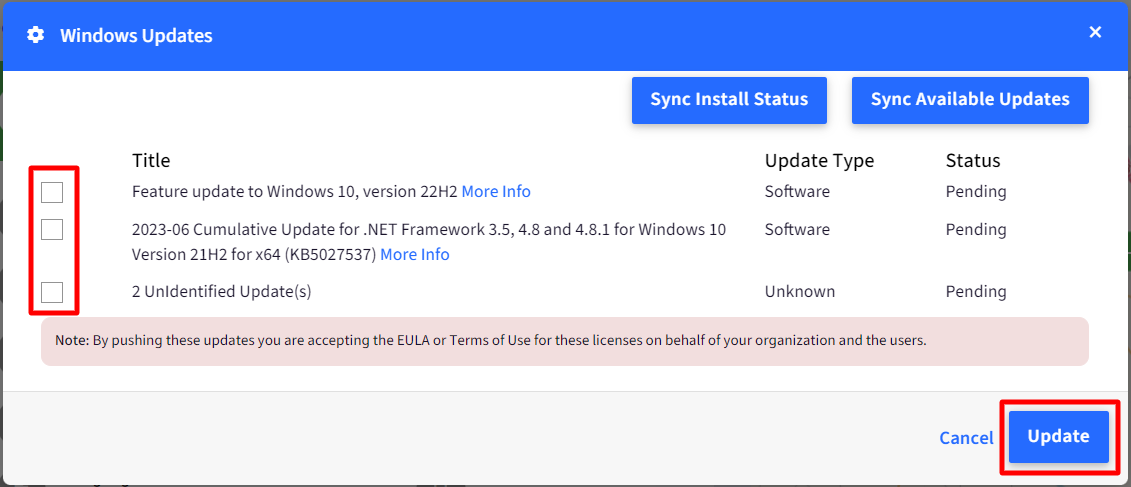Screen dimensions: 1131x487
Task: Click the Update Type column header
Action: point(819,160)
